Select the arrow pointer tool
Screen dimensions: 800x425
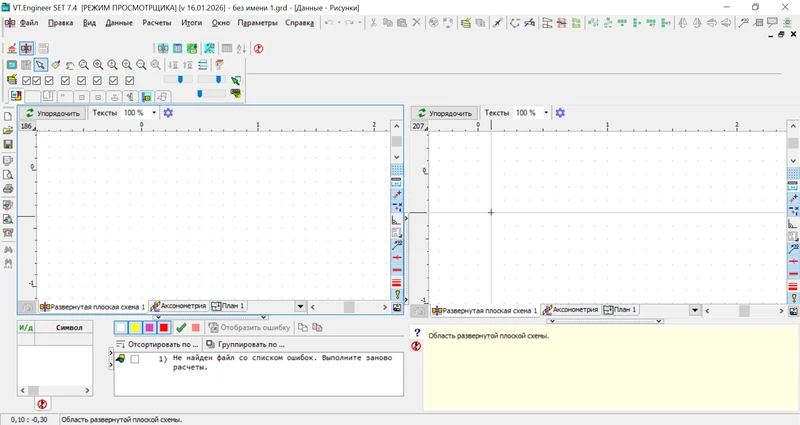coord(41,65)
